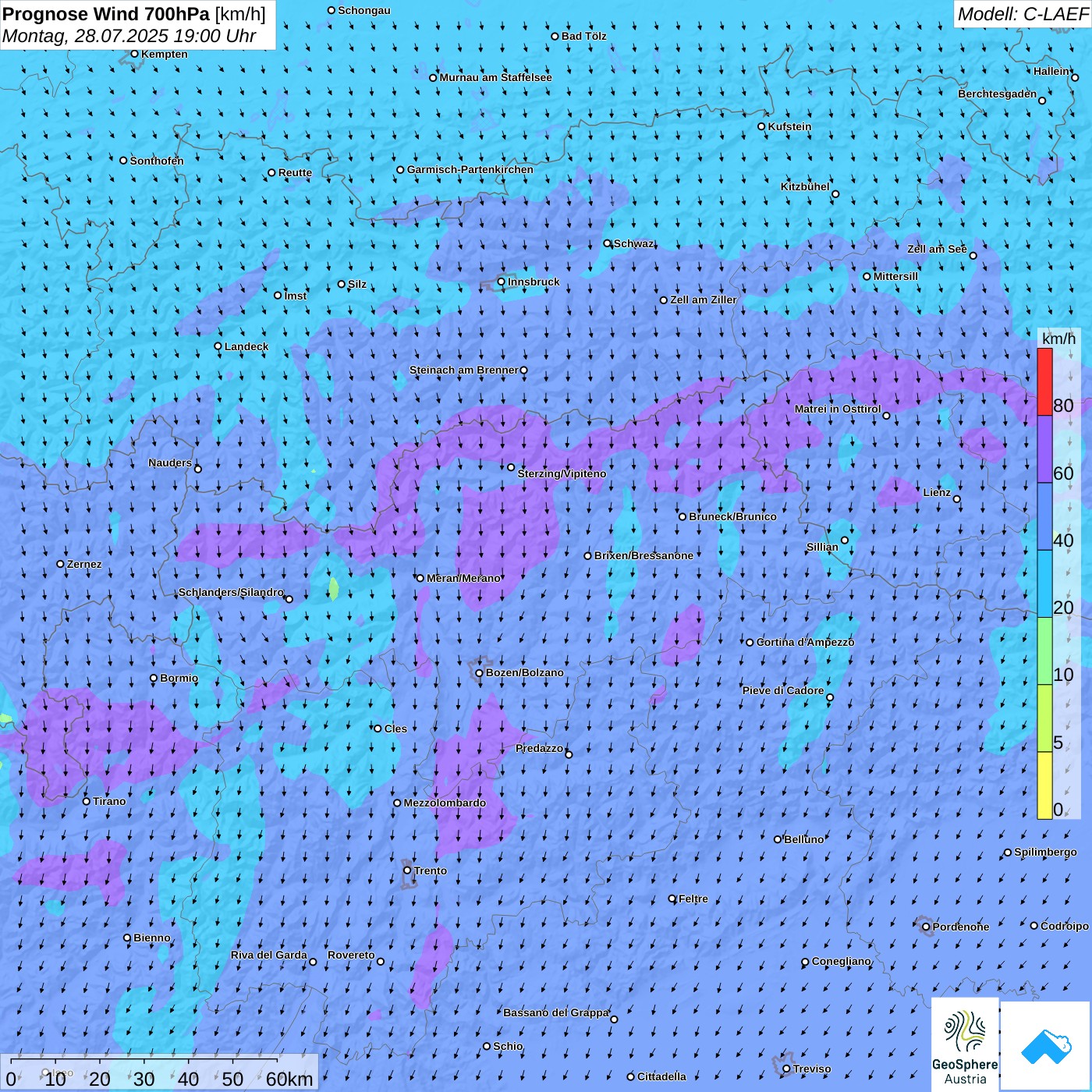This screenshot has height=1092, width=1092.
Task: Click the 'Kitzbühel' label
Action: [x=805, y=186]
